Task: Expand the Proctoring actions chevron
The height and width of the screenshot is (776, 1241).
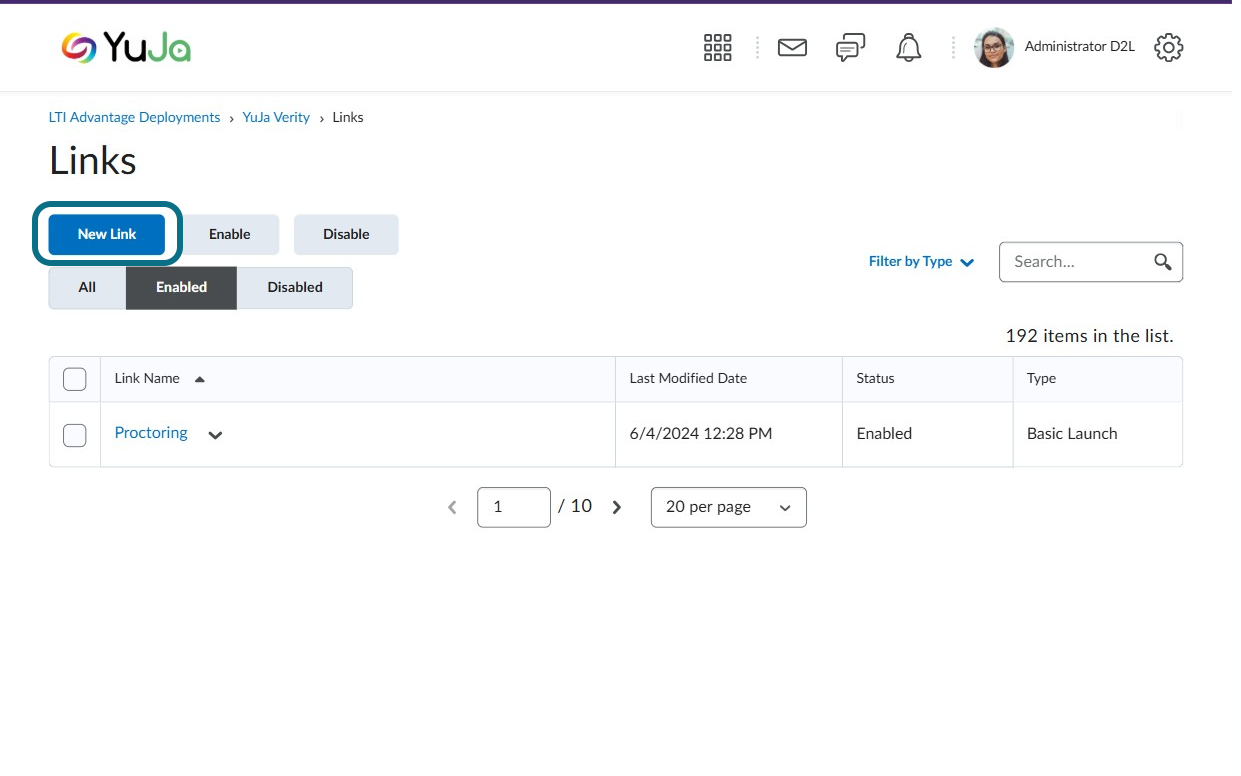Action: point(215,435)
